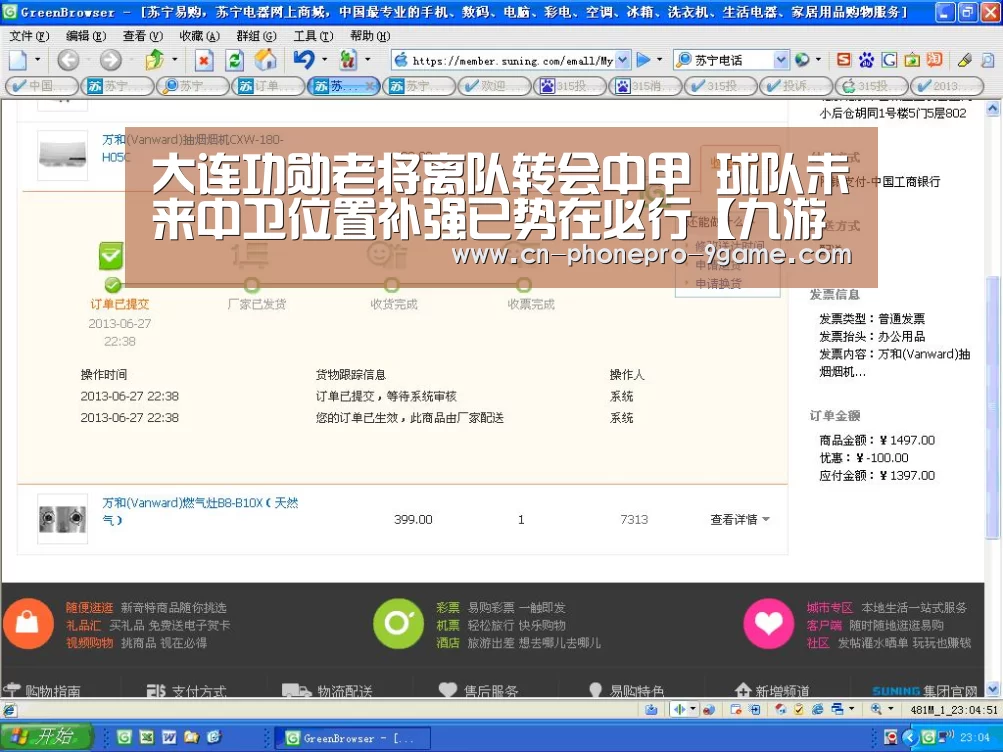
Task: Click the range hood product thumbnail
Action: (63, 155)
